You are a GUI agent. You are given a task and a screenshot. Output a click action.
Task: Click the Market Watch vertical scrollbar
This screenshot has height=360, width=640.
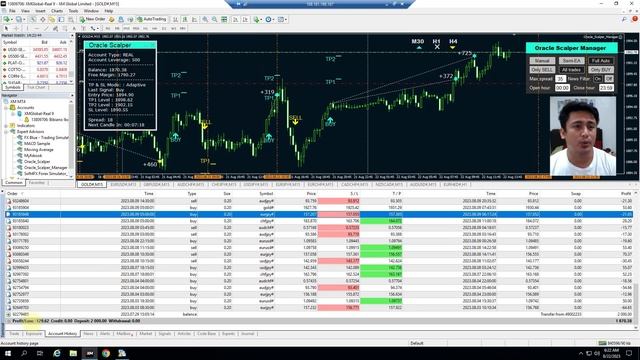(x=72, y=61)
